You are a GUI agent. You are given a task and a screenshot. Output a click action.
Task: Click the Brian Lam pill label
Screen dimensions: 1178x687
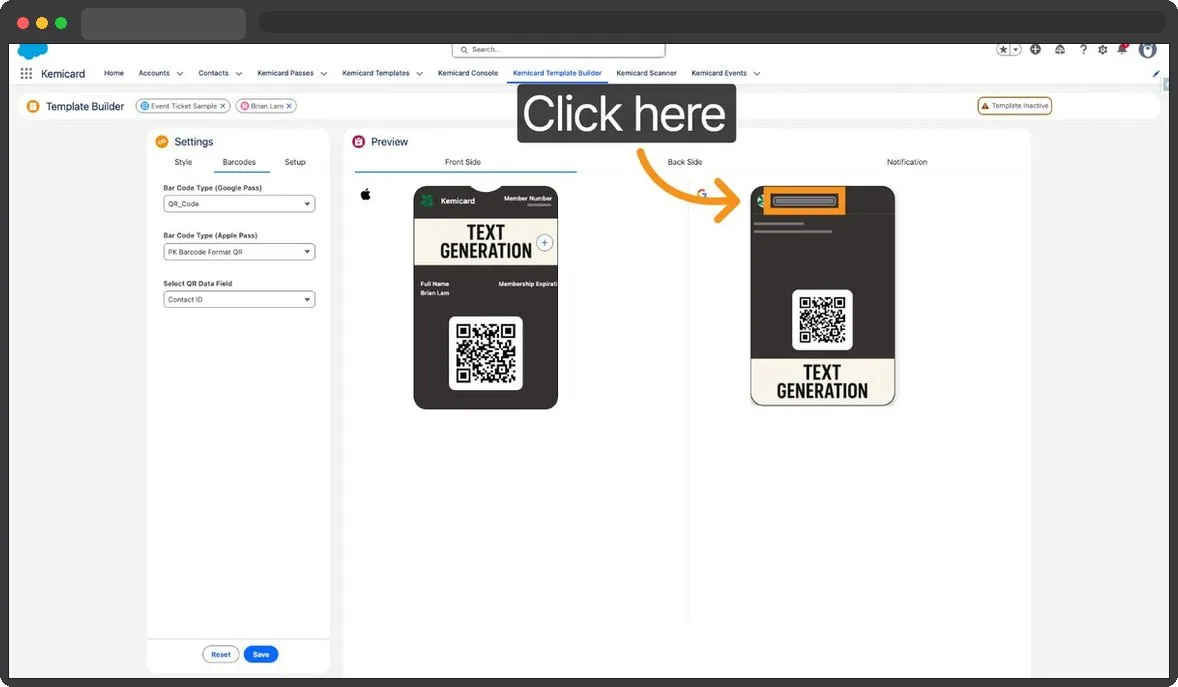[x=267, y=106]
